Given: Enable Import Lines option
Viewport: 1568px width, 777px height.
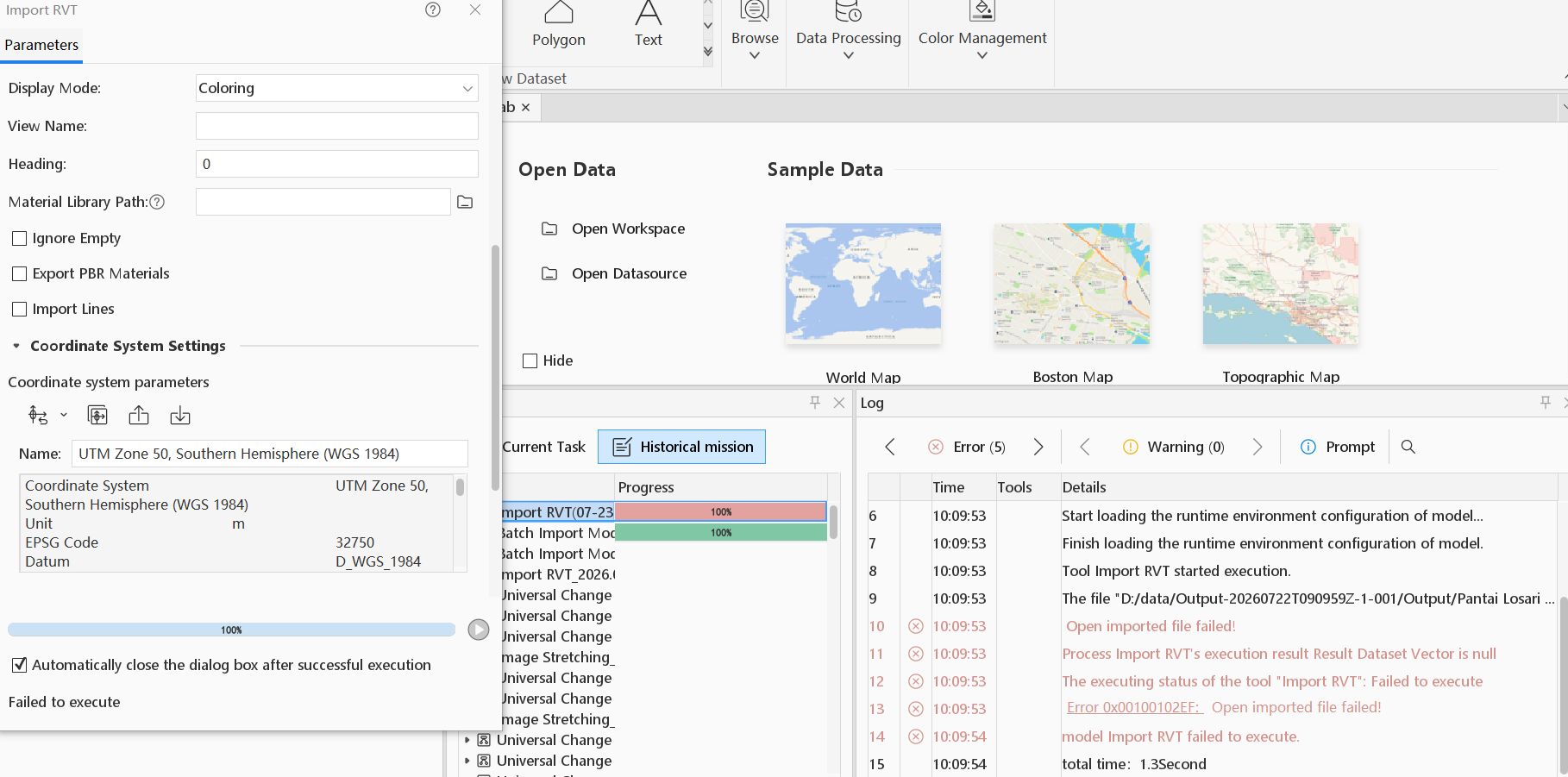Looking at the screenshot, I should point(20,309).
